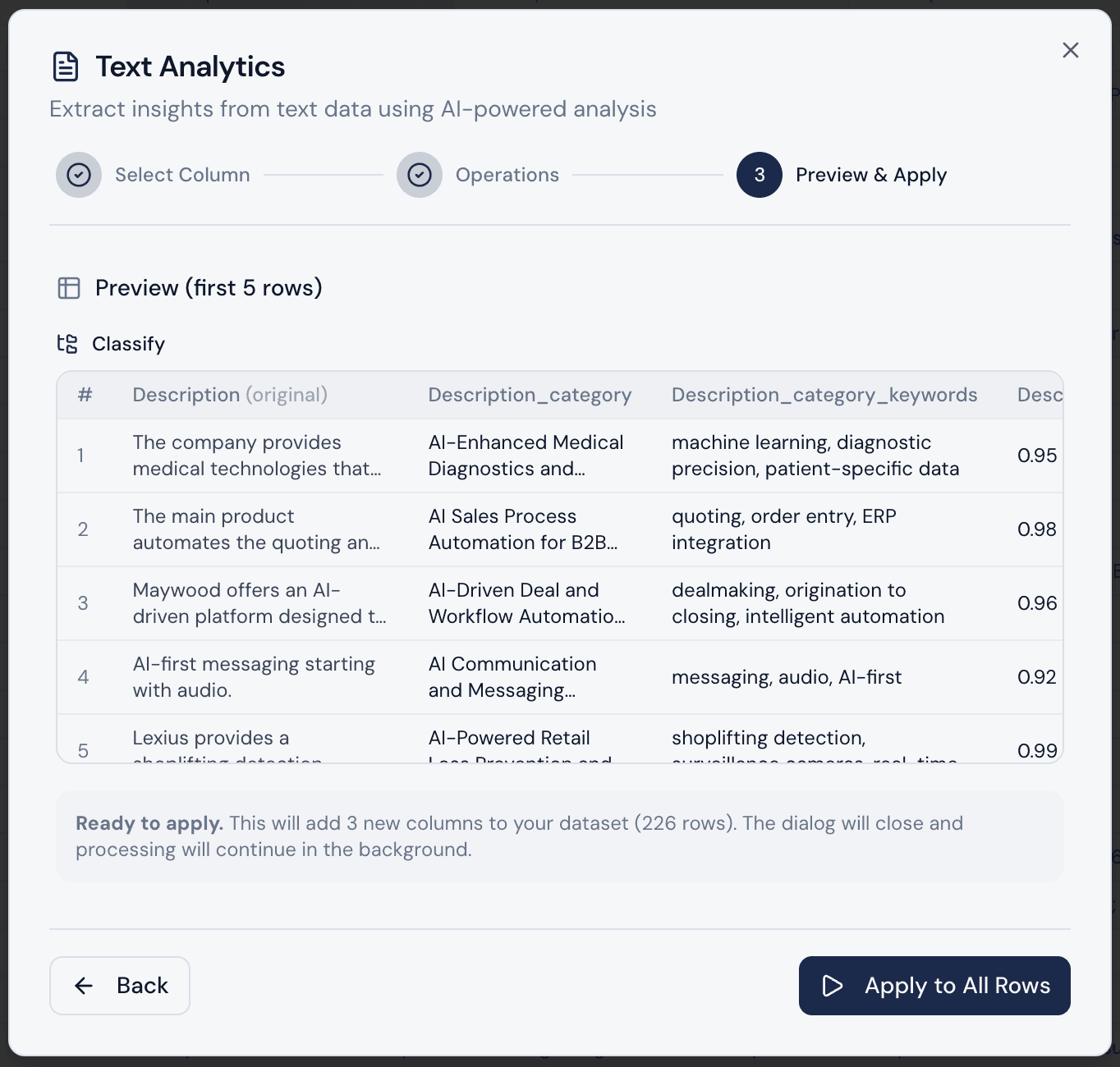Click the left arrow in Back button
This screenshot has width=1120, height=1067.
84,986
